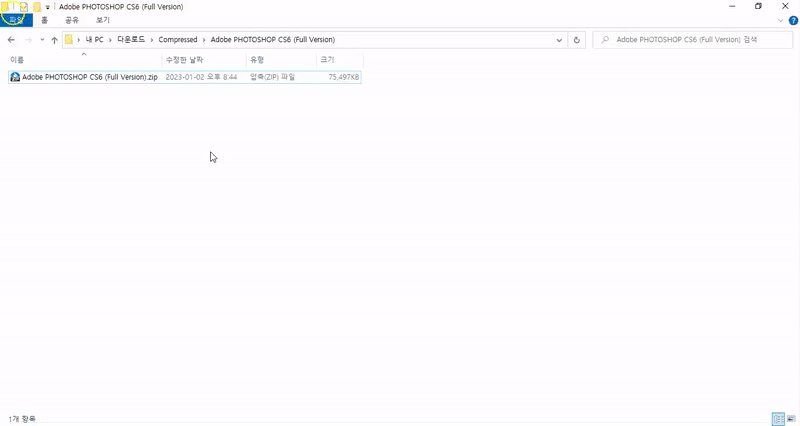800x426 pixels.
Task: Open the 공유 ribbon tab
Action: tap(72, 20)
